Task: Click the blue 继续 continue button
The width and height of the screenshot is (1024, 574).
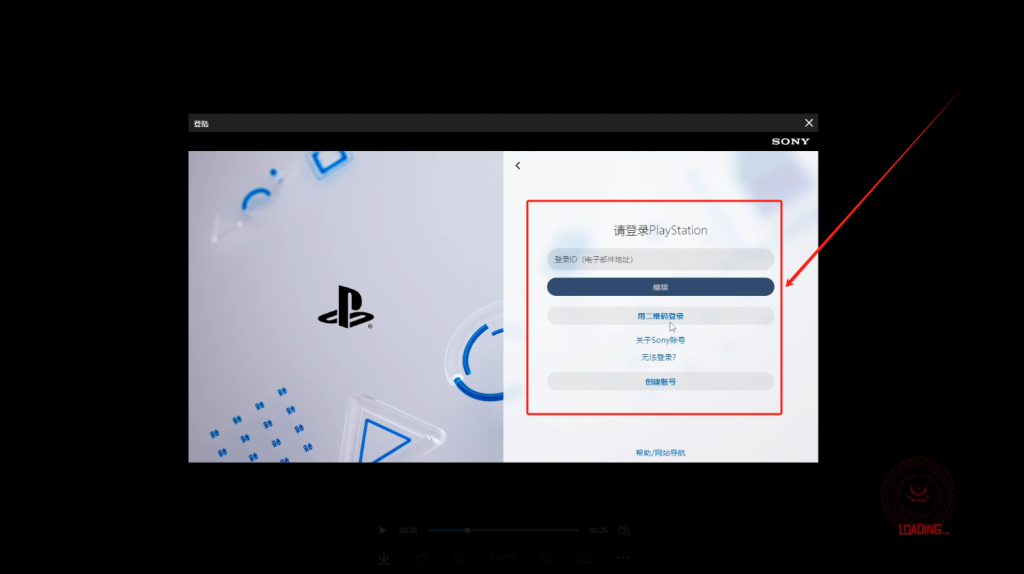Action: [x=660, y=287]
